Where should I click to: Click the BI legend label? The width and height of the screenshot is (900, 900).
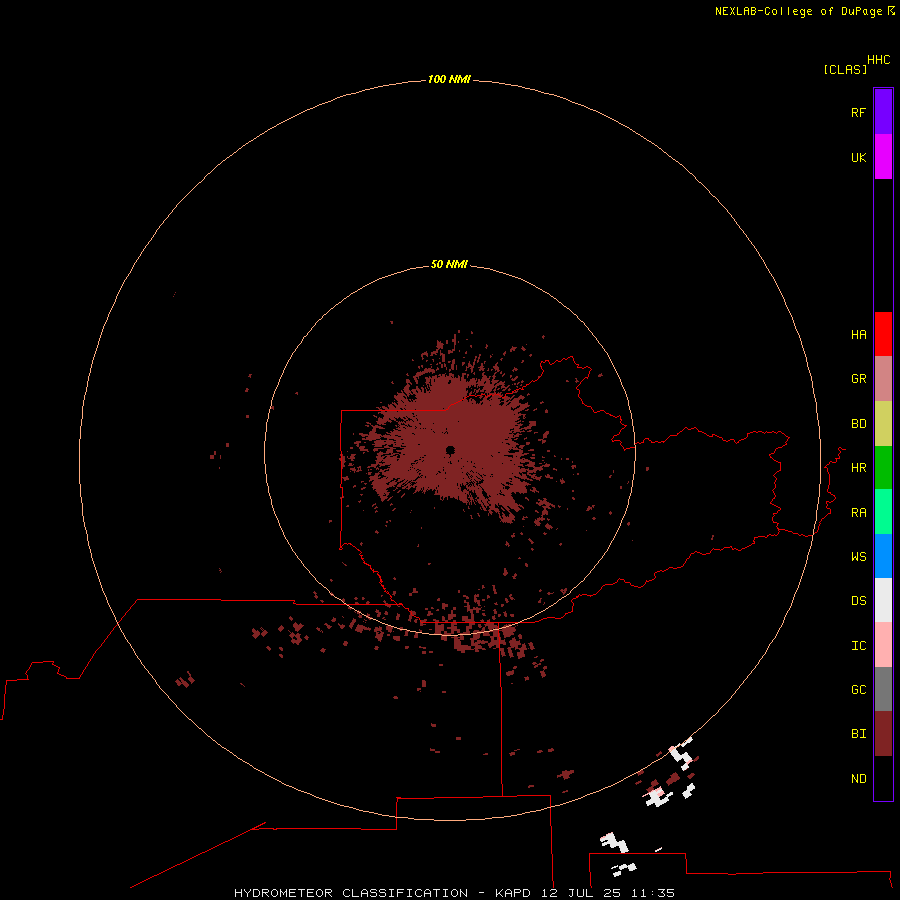pyautogui.click(x=858, y=734)
